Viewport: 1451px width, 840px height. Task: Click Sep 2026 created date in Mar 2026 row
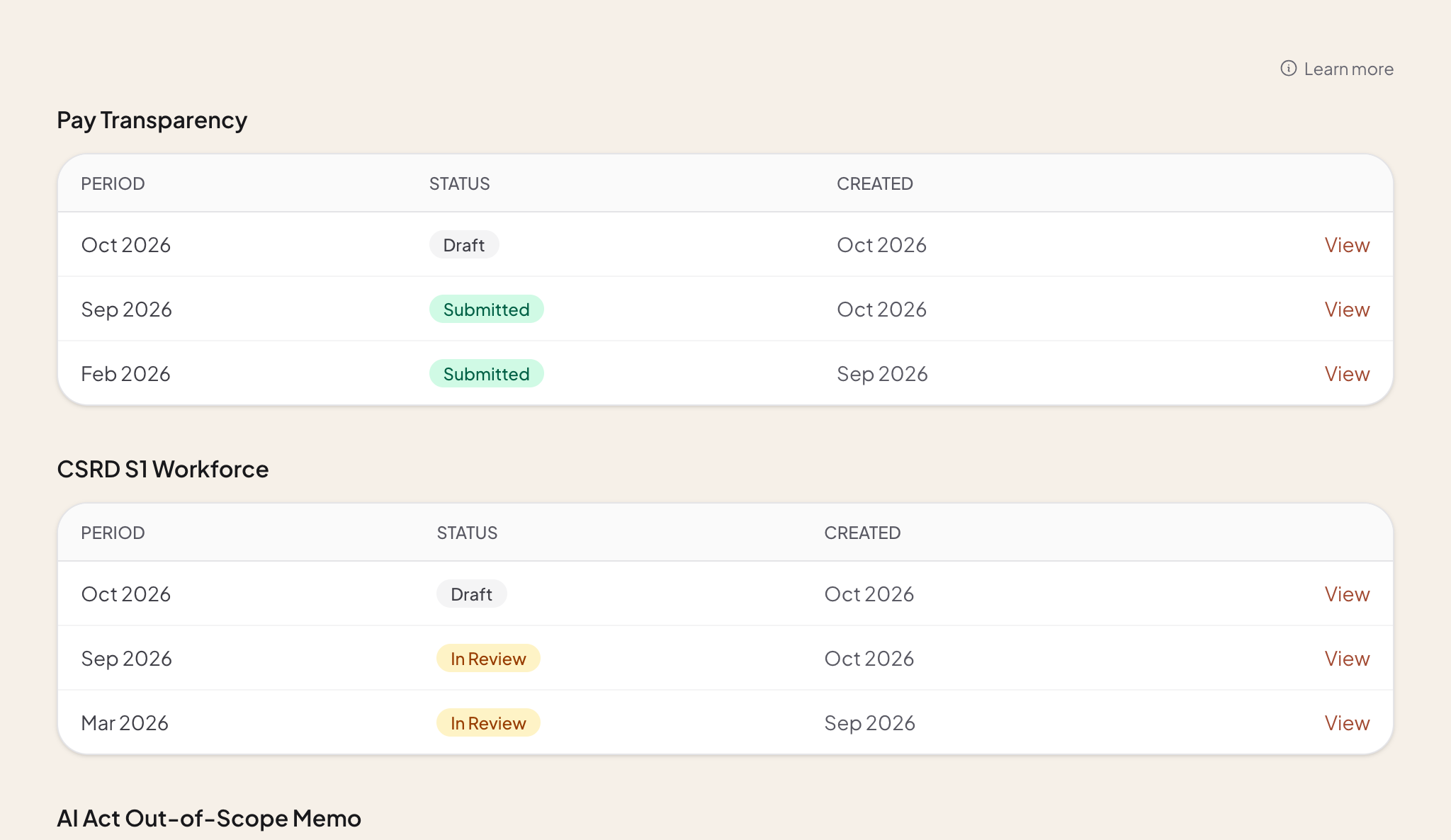pyautogui.click(x=869, y=723)
